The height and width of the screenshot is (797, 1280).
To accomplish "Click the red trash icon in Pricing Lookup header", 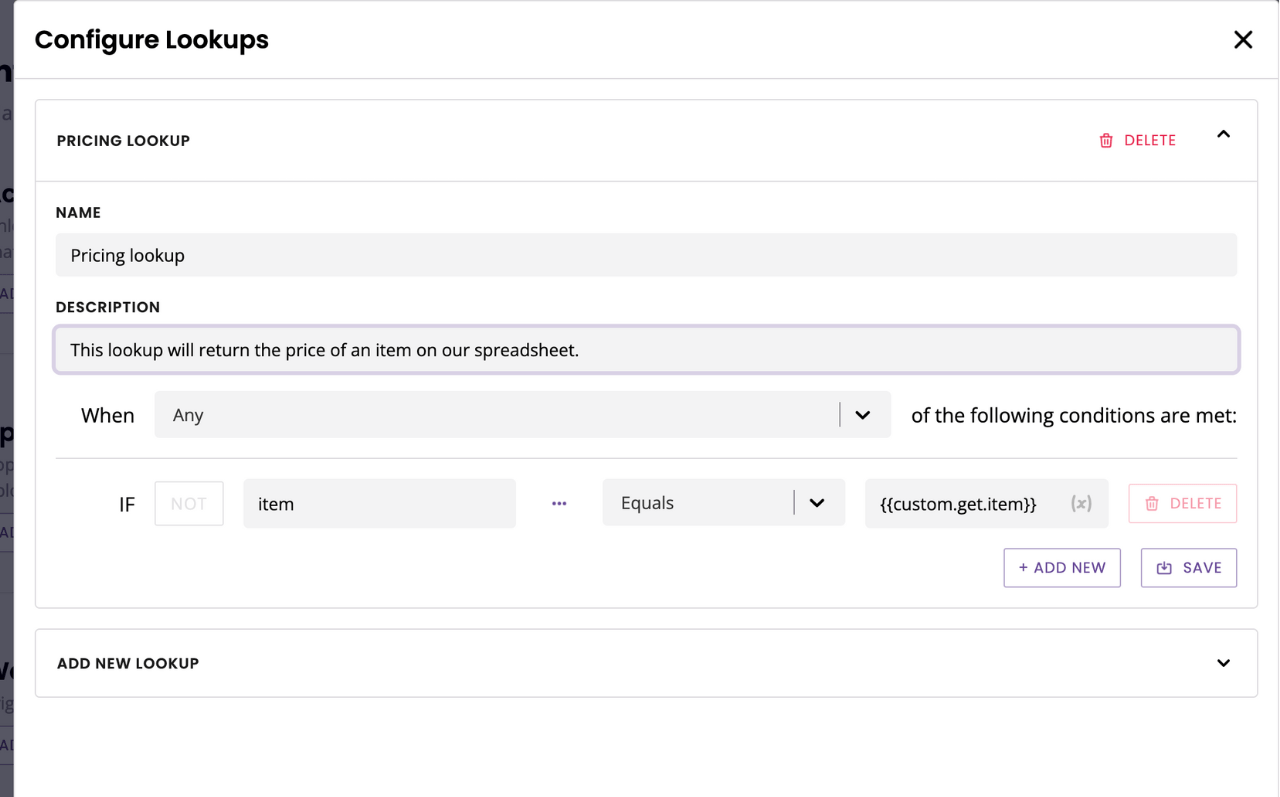I will click(1106, 141).
